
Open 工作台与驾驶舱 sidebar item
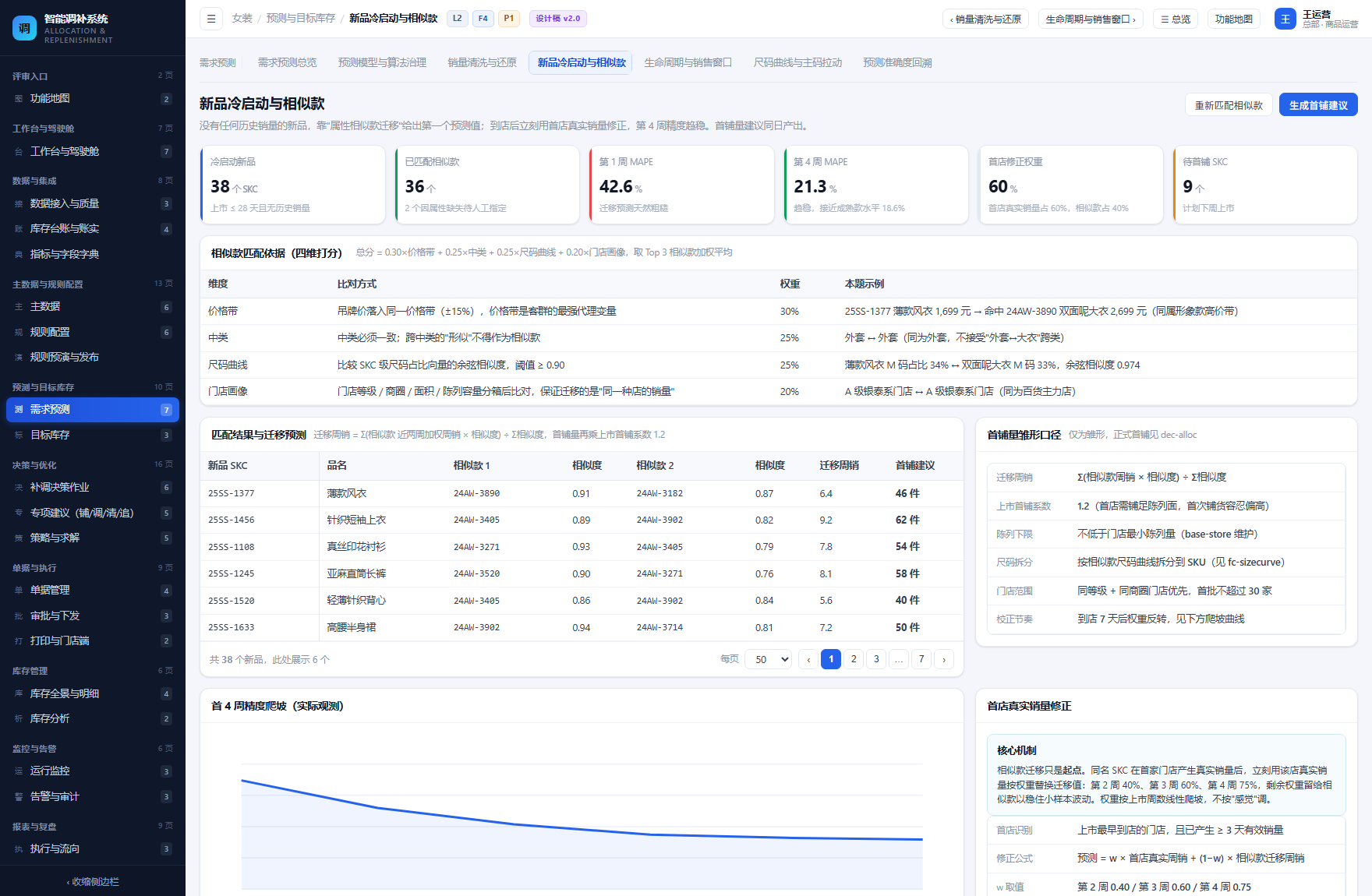pos(93,152)
